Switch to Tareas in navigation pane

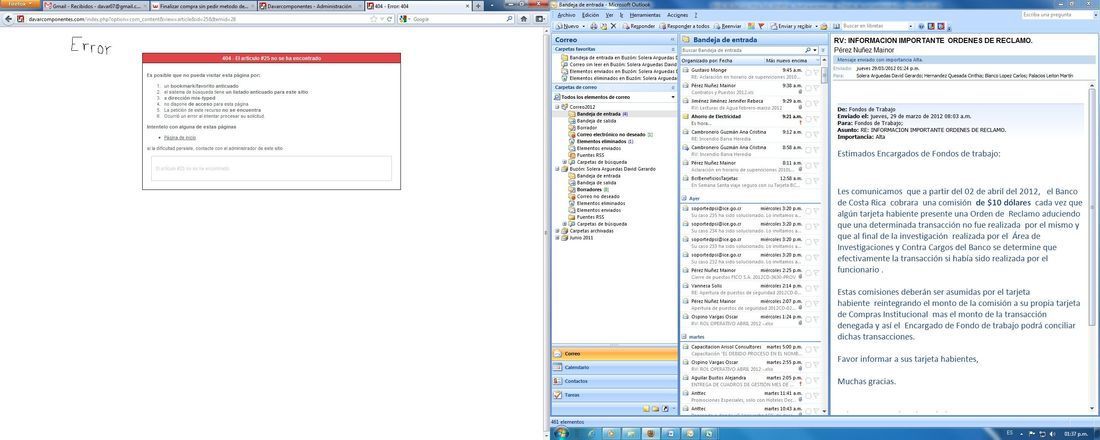(615, 395)
